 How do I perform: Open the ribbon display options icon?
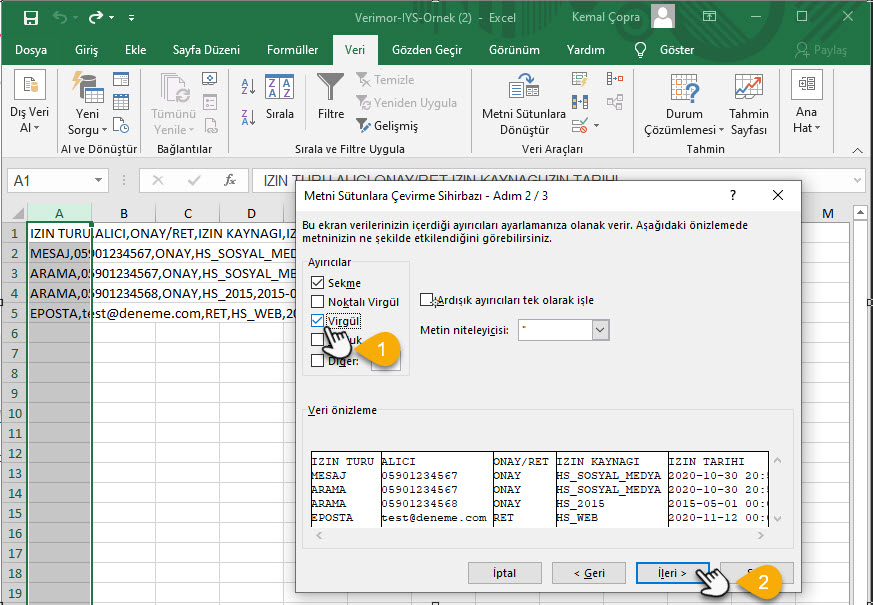click(x=709, y=17)
